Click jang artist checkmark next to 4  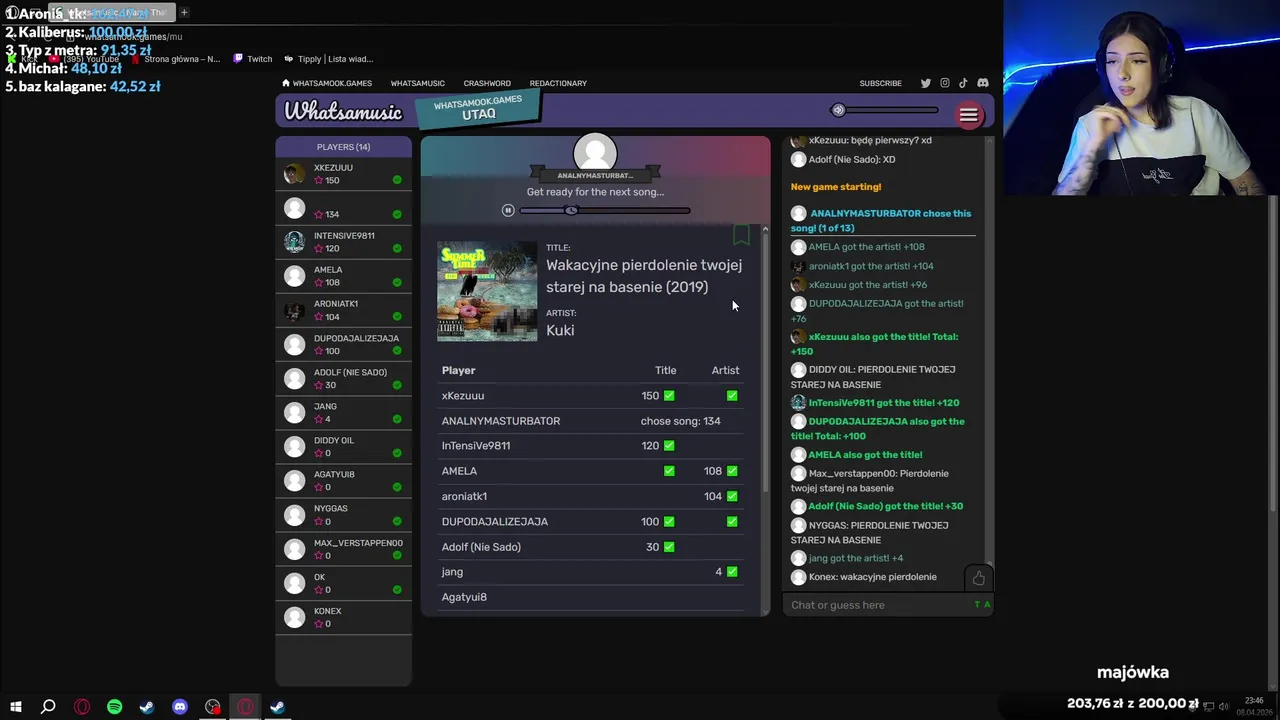point(732,572)
